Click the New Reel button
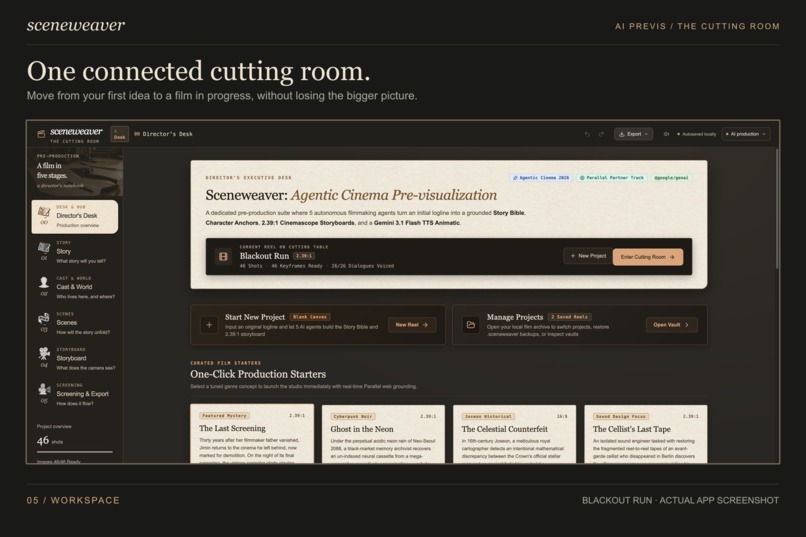 [x=412, y=325]
